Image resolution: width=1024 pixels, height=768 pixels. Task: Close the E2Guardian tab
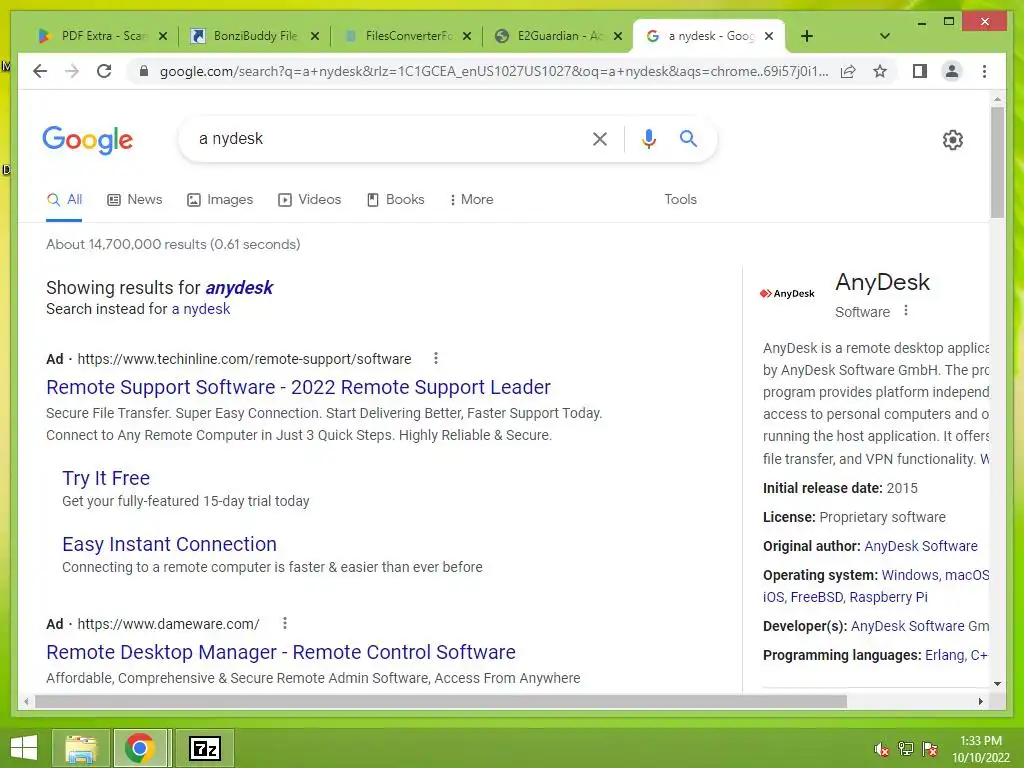point(618,36)
